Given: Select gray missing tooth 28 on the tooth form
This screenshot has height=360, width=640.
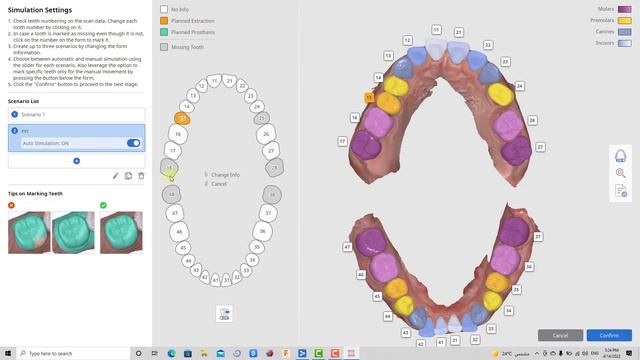Looking at the screenshot, I should point(275,167).
